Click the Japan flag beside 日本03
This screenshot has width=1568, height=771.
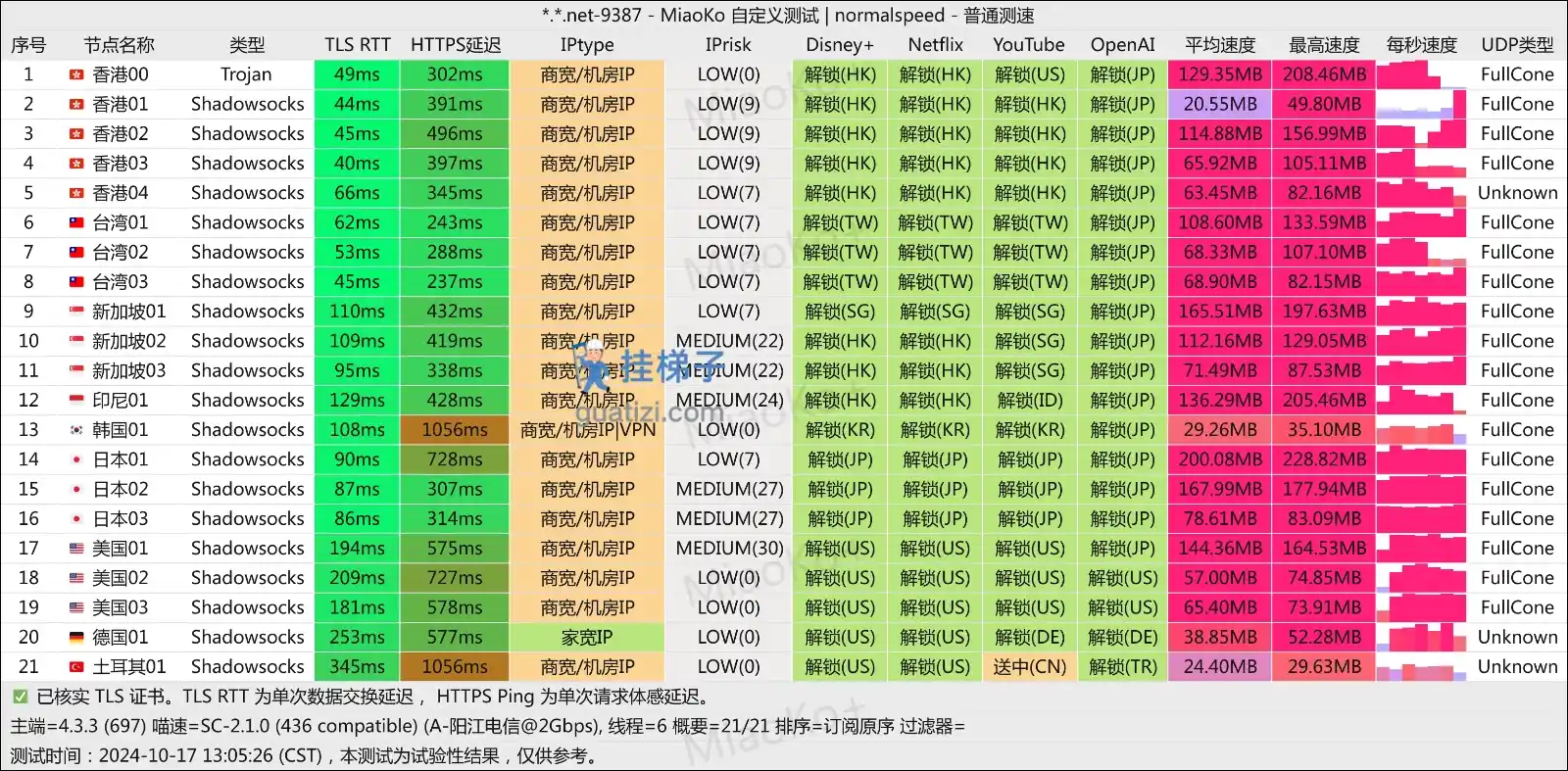click(76, 518)
